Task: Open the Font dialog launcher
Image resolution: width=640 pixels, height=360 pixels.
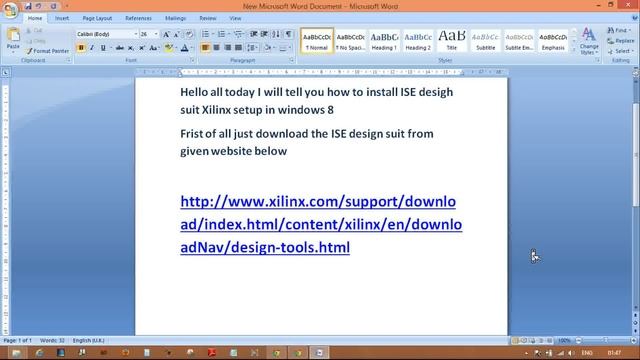Action: click(192, 60)
